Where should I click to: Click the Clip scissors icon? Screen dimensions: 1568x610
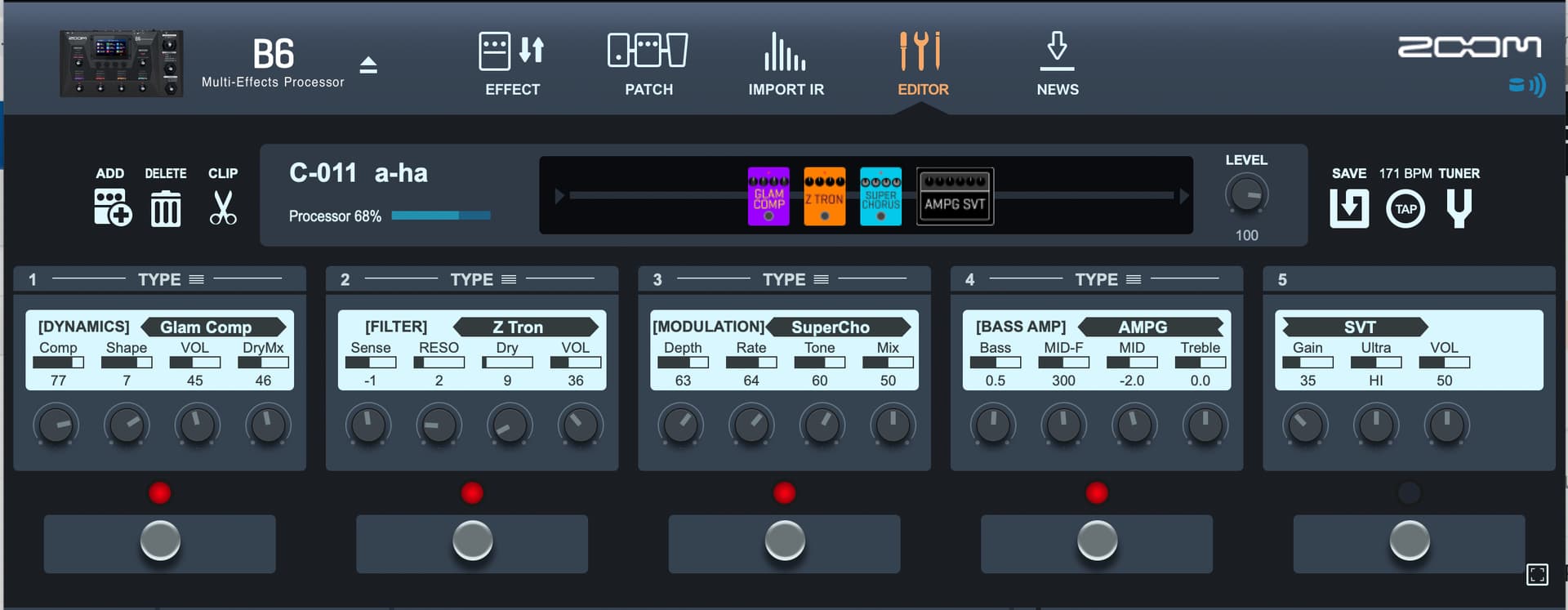[223, 207]
